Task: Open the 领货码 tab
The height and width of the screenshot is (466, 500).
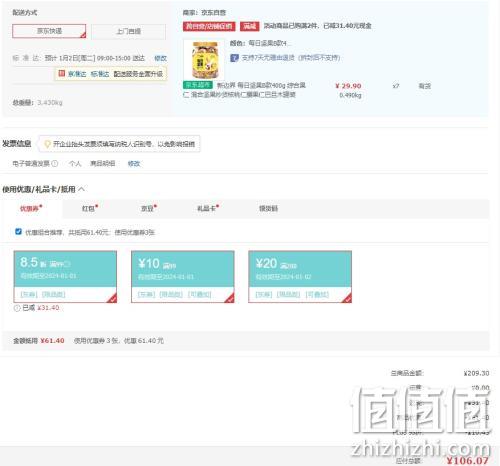Action: (x=268, y=209)
